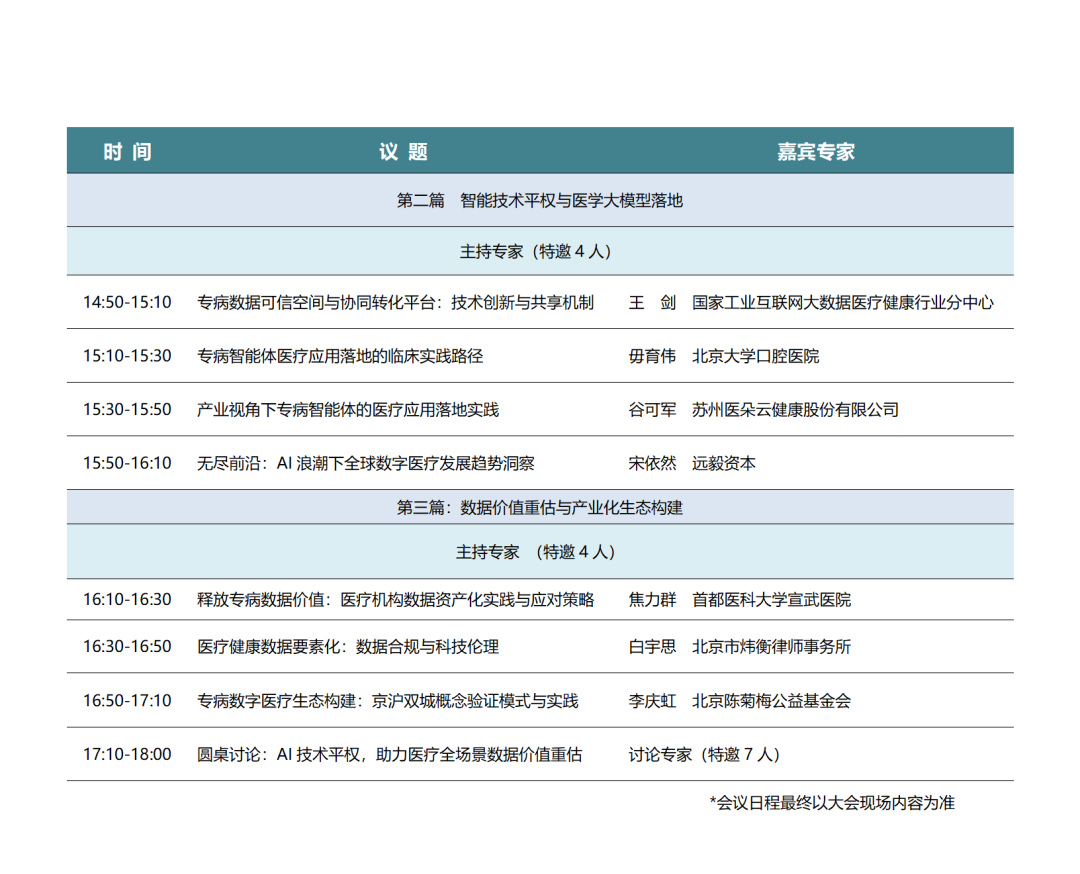This screenshot has width=1080, height=874.
Task: Click topic 专病智能体医疗应用落地的临床实践路径
Action: 340,356
